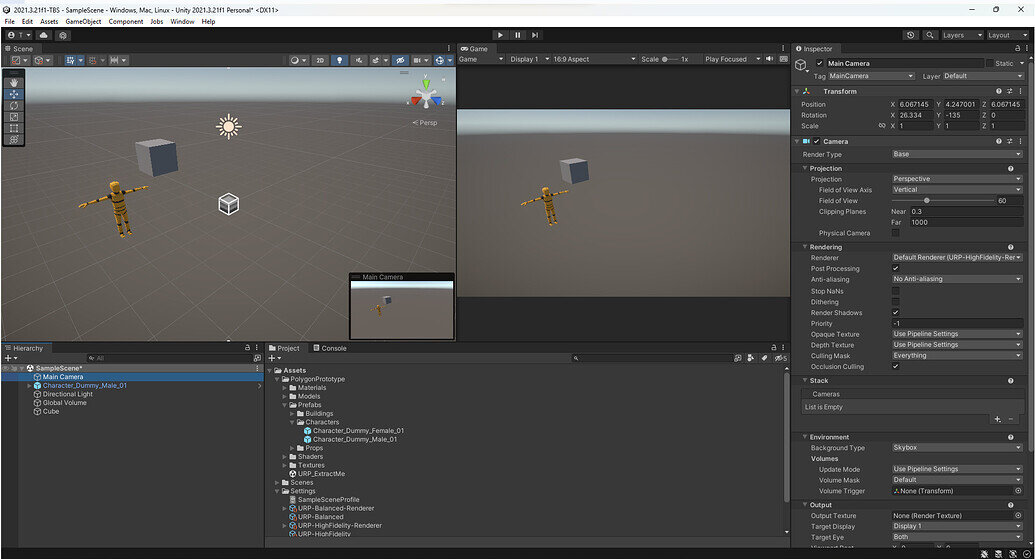Click the Persp projection label
The image size is (1035, 559).
pyautogui.click(x=424, y=123)
